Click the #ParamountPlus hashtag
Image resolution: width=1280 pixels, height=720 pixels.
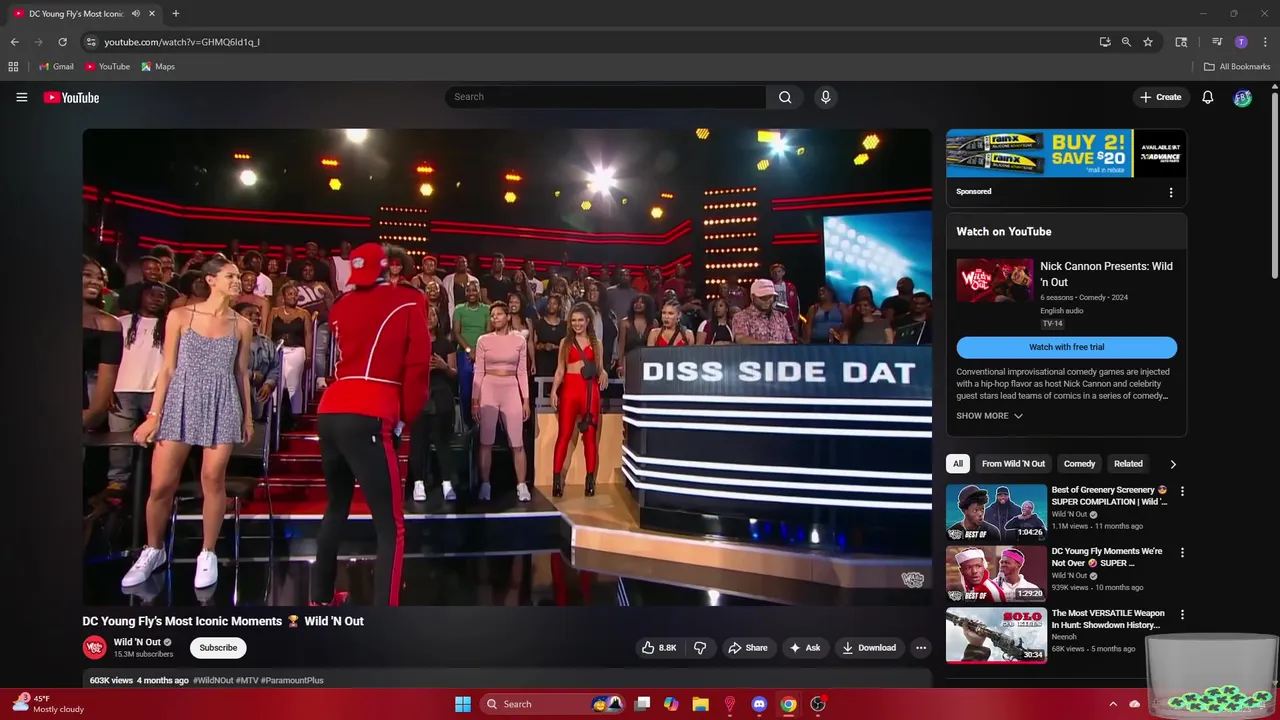pos(292,680)
